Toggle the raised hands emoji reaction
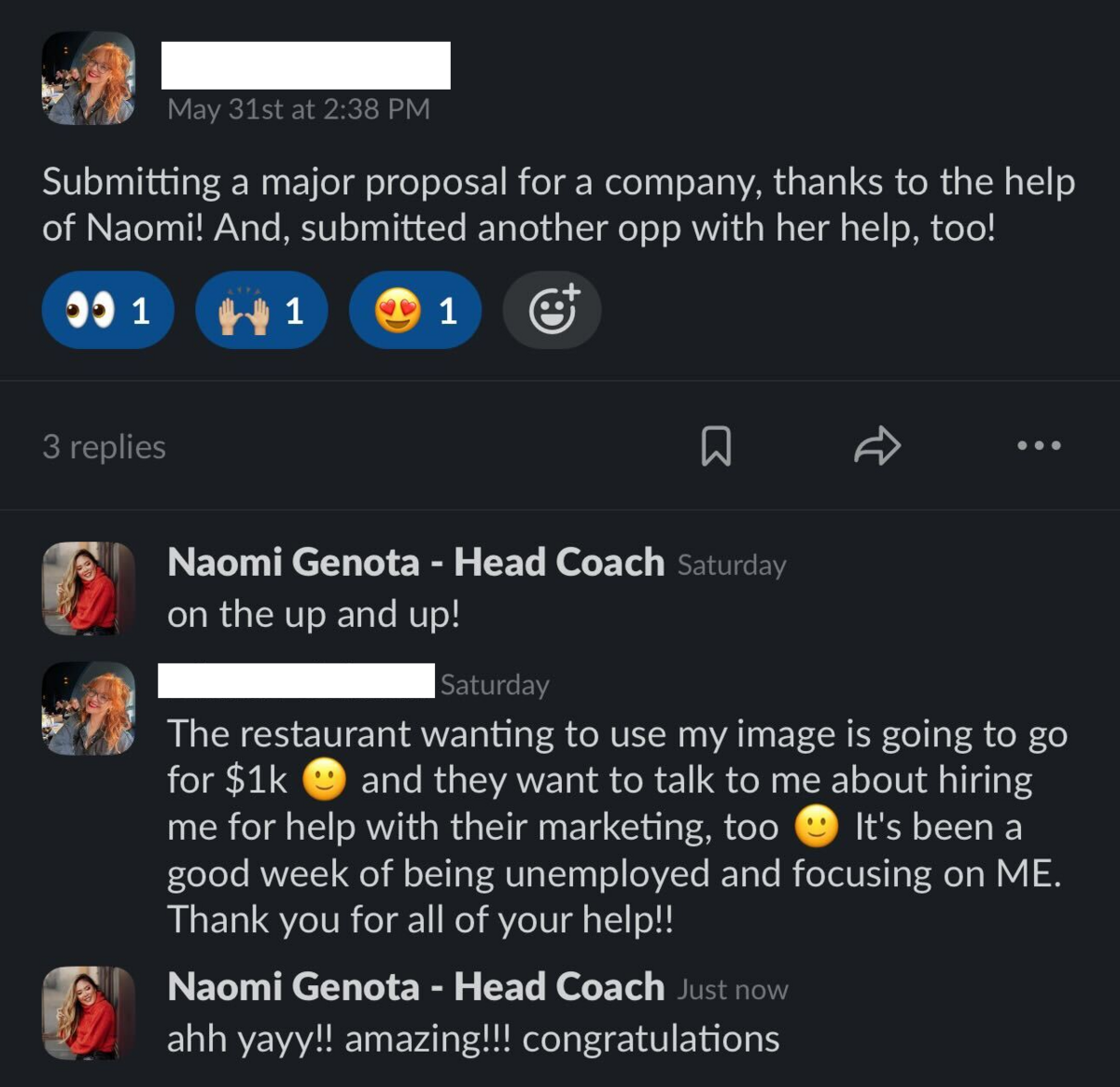The width and height of the screenshot is (1120, 1087). click(x=261, y=311)
